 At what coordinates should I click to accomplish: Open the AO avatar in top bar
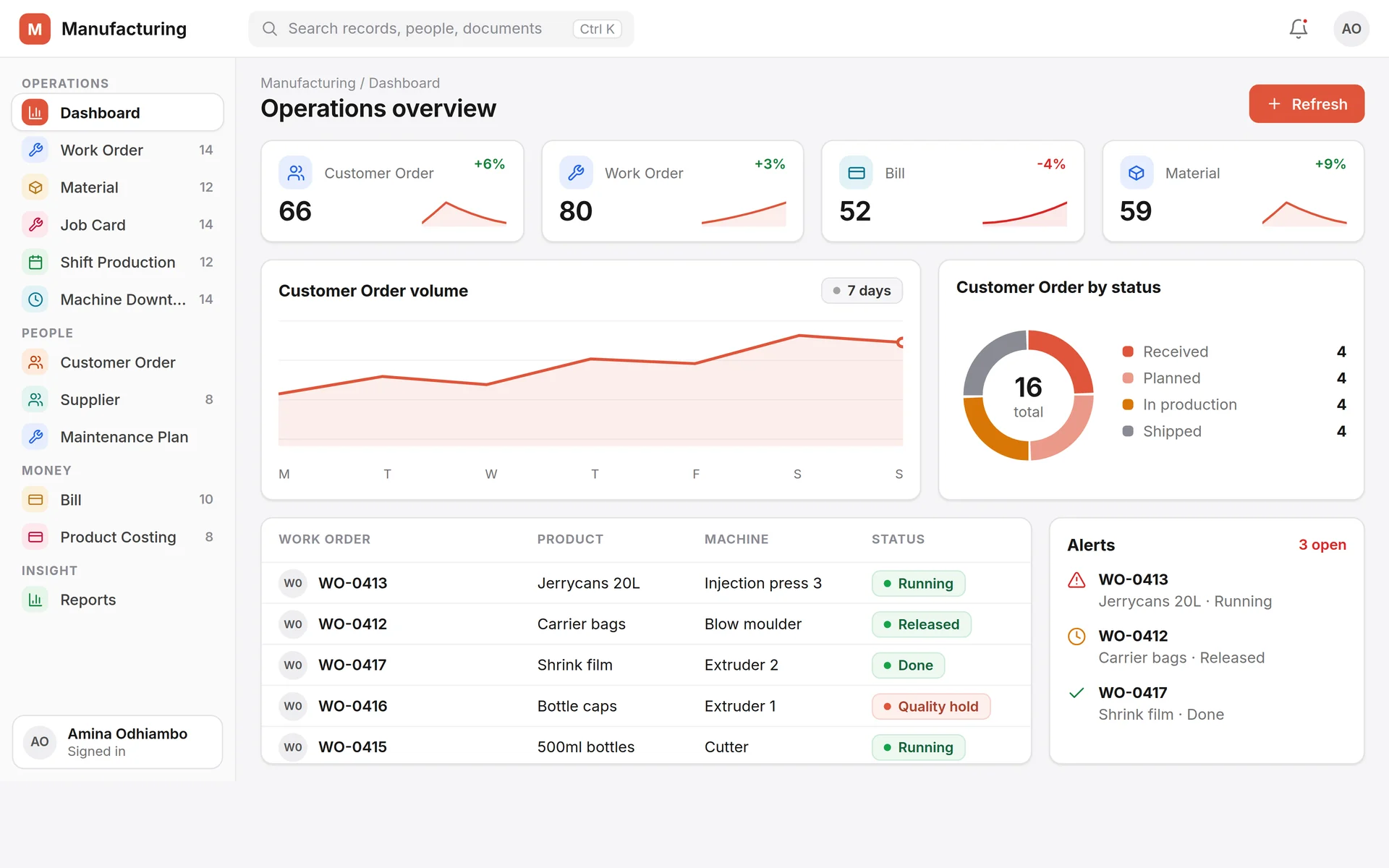(1351, 29)
